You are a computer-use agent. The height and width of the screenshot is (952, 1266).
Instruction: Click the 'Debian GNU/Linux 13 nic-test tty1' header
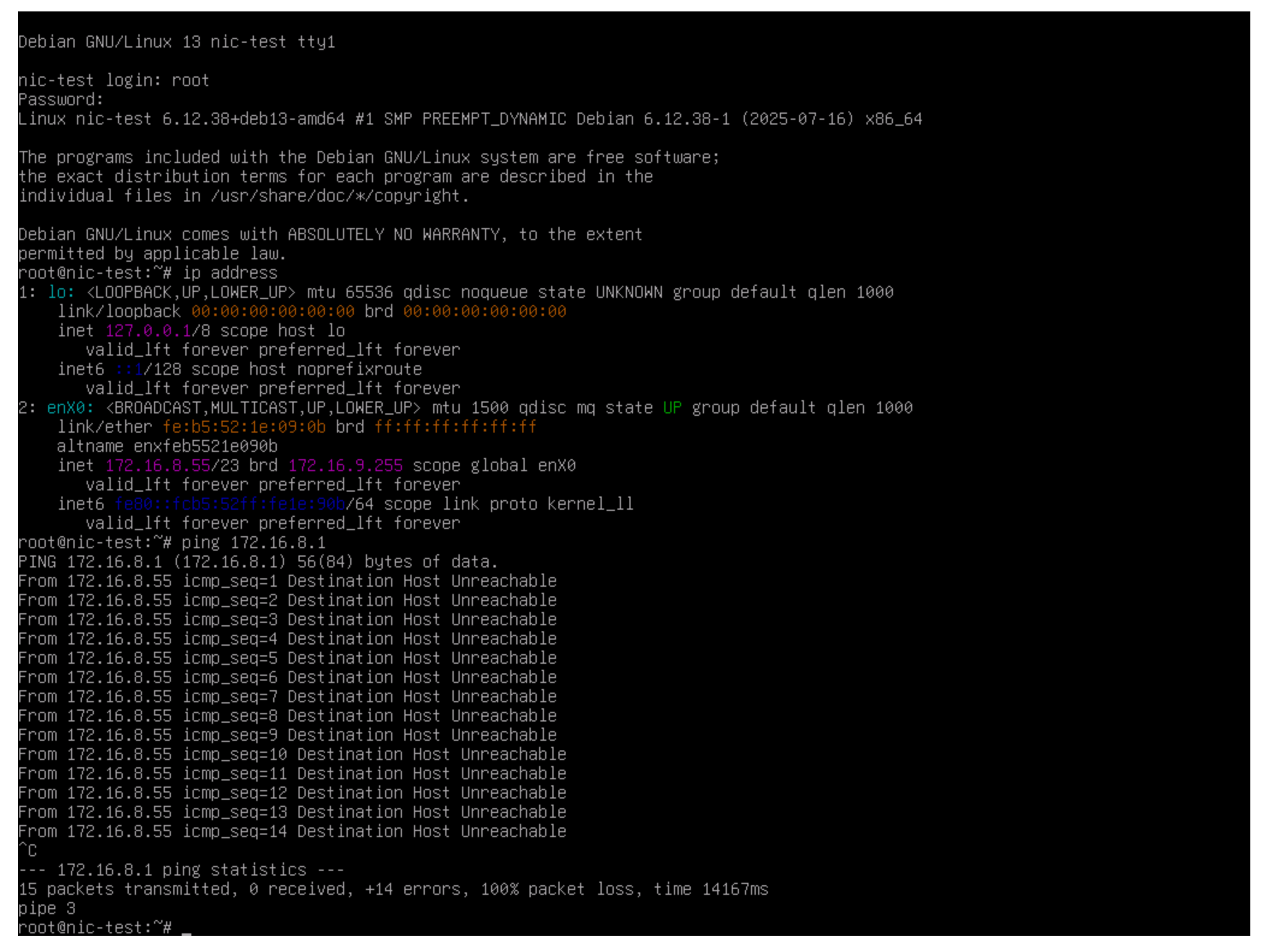pos(176,42)
